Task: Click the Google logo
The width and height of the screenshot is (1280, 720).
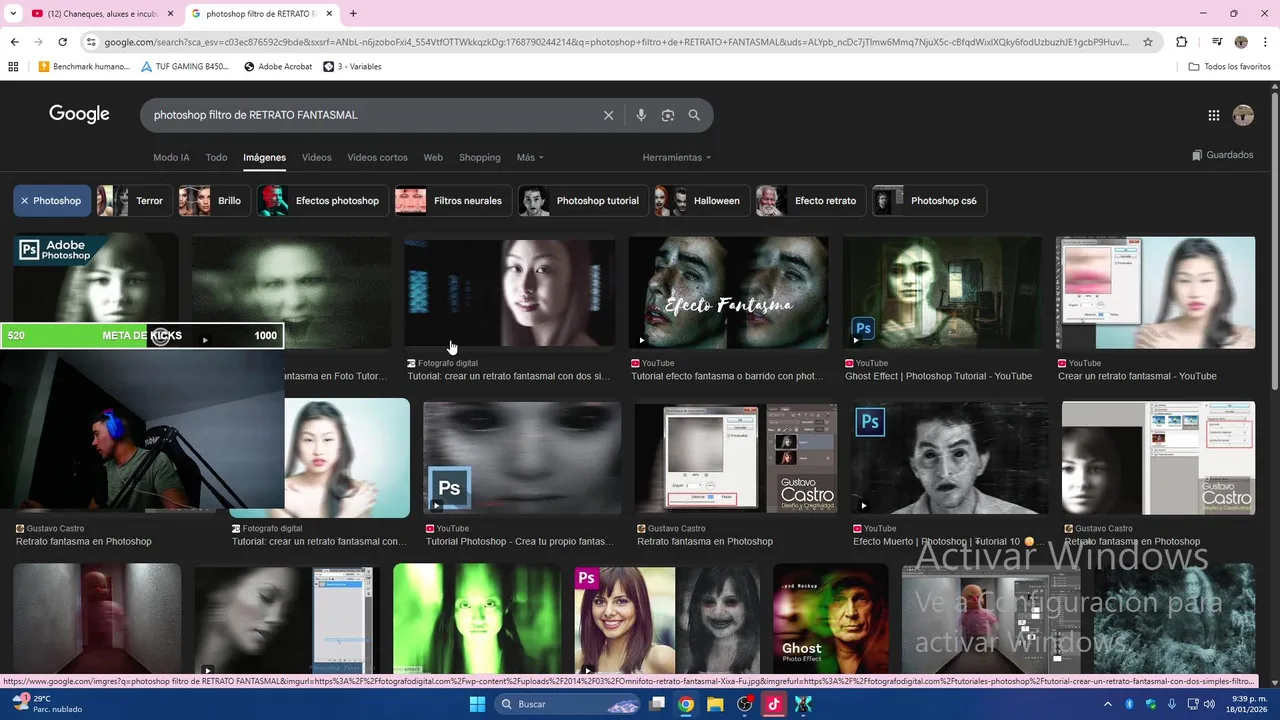Action: tap(79, 114)
